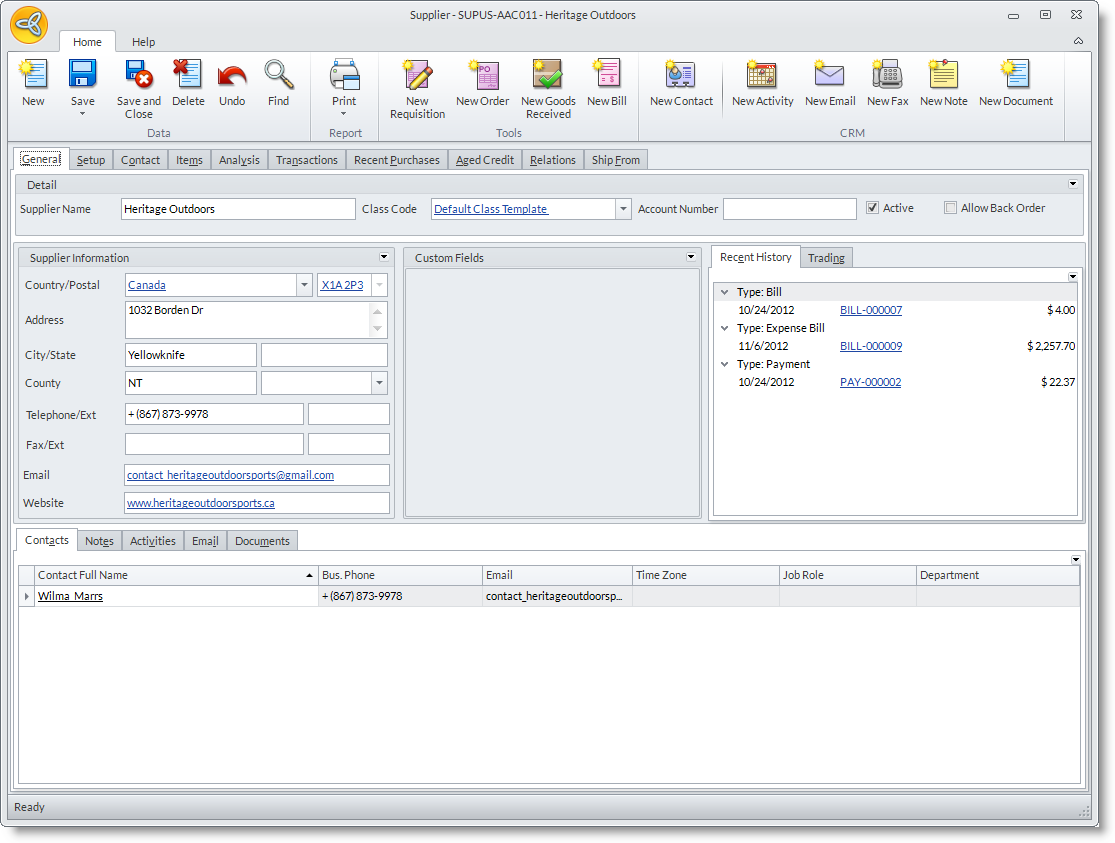Image resolution: width=1115 pixels, height=843 pixels.
Task: Enable the Allow Back Order checkbox
Action: click(950, 208)
